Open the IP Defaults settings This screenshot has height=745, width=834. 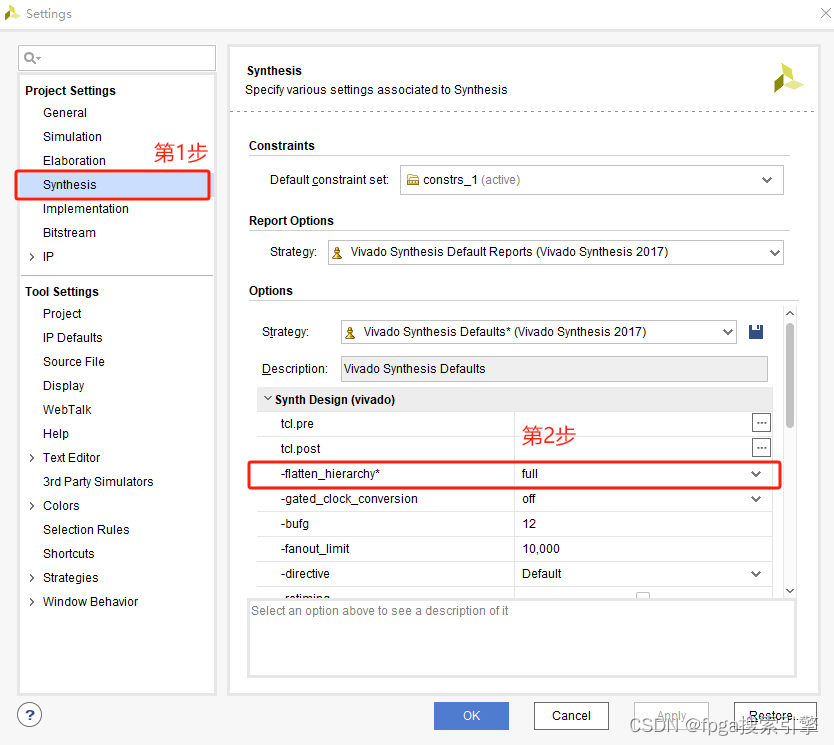point(72,338)
